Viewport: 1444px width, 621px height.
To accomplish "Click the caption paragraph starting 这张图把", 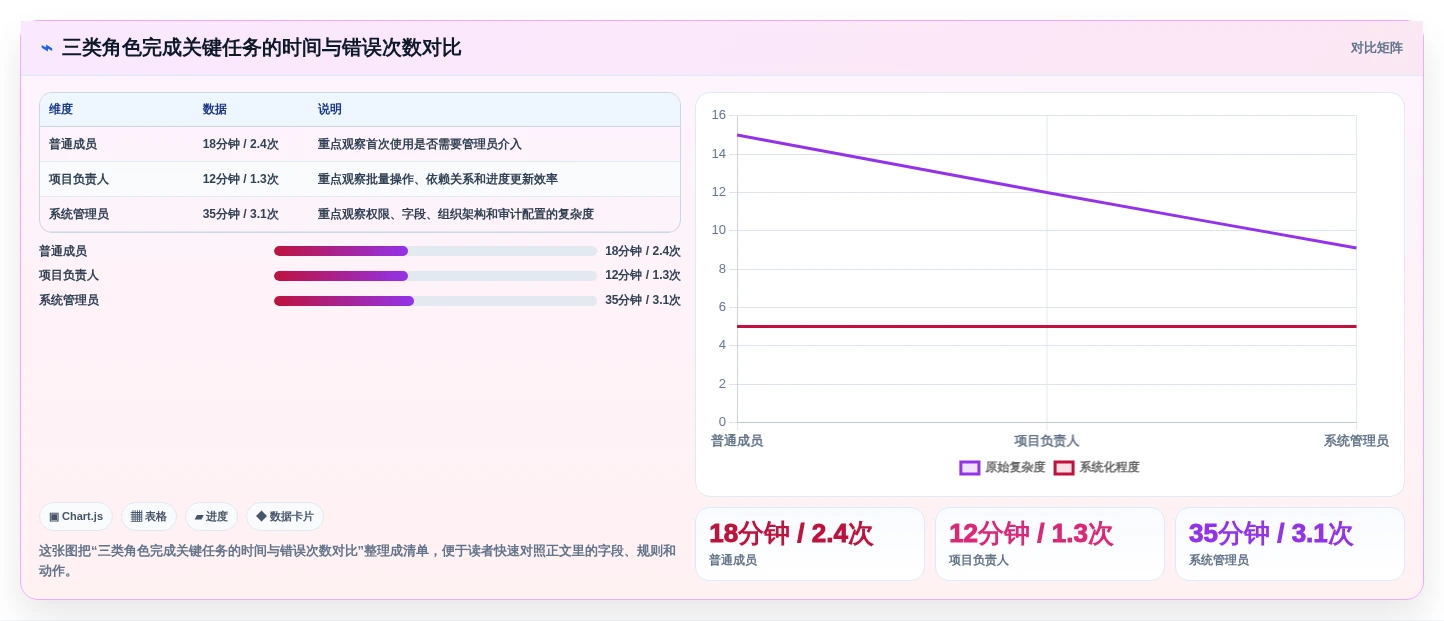I will [x=357, y=561].
